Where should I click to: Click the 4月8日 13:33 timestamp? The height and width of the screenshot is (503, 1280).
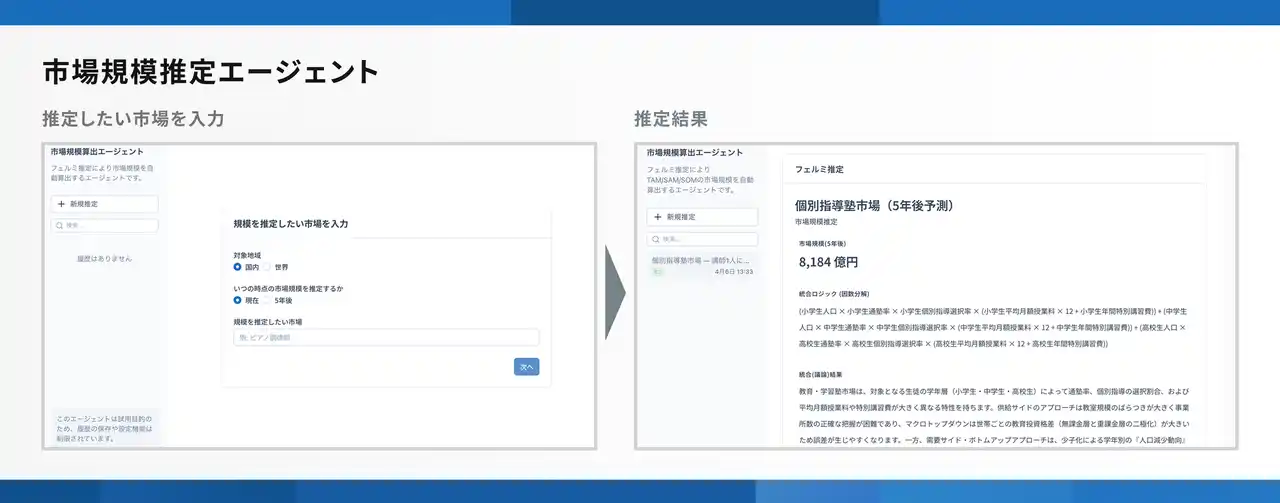(x=734, y=272)
